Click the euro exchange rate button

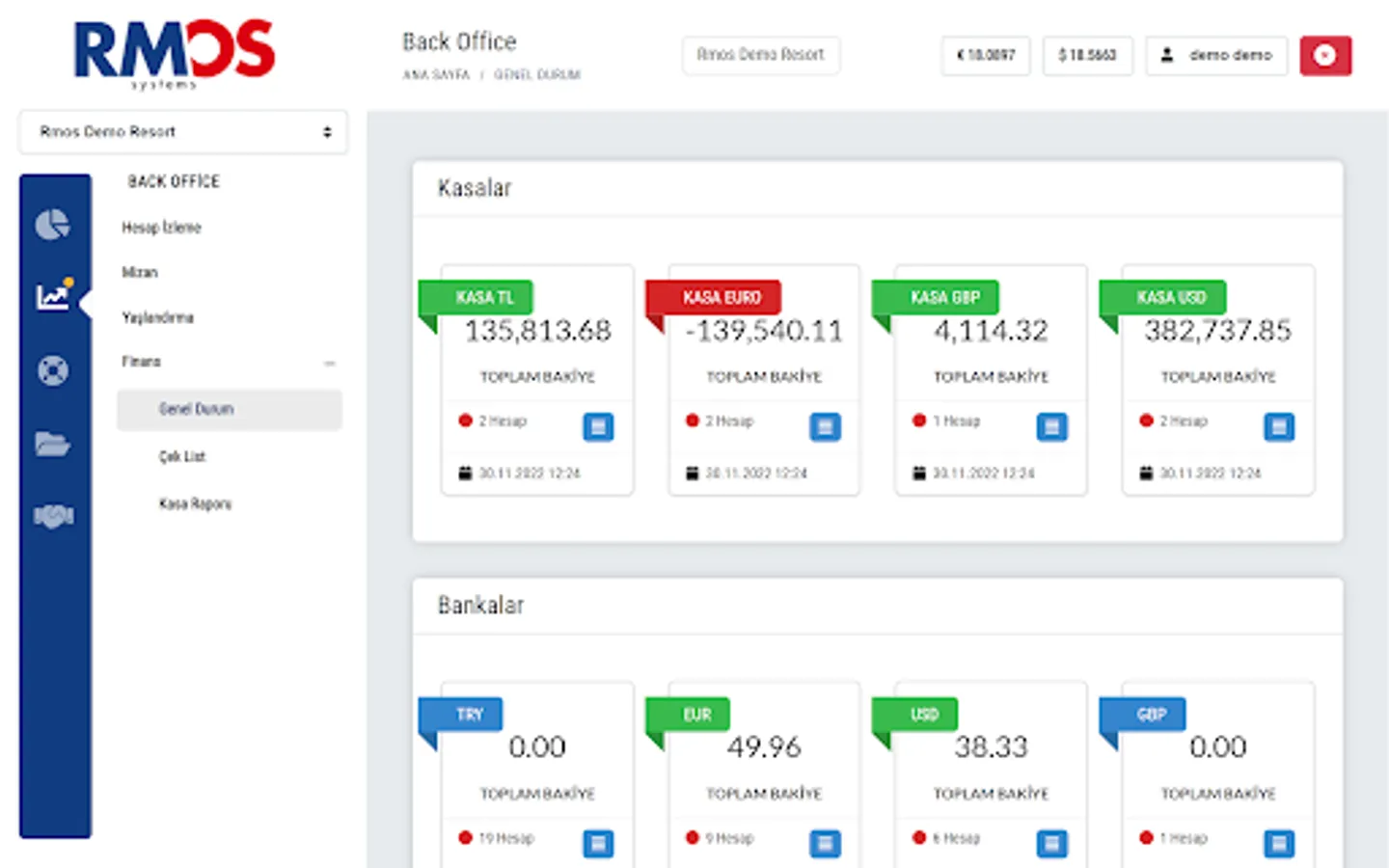click(x=986, y=55)
